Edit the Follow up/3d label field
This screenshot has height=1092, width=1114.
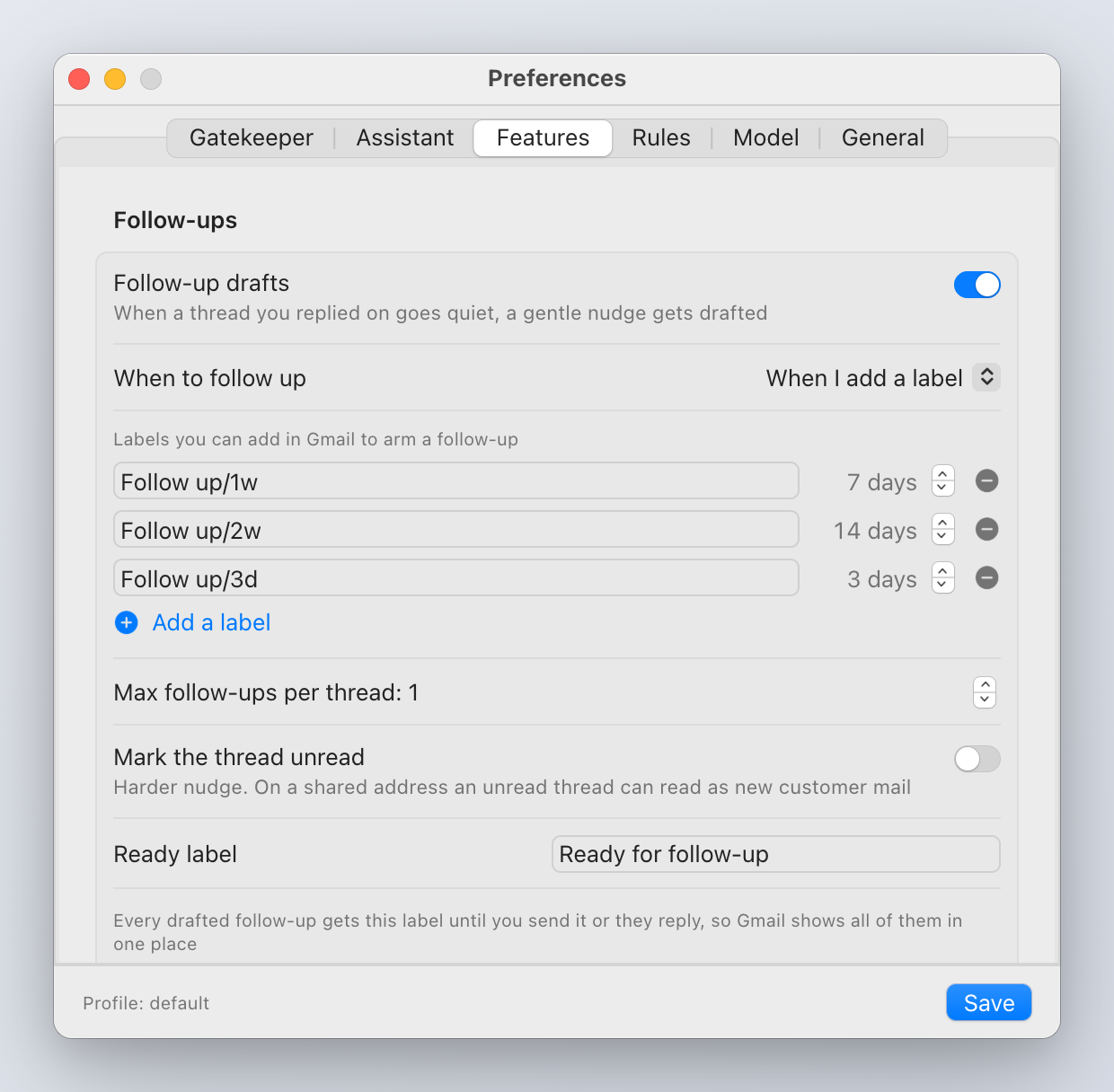(456, 578)
